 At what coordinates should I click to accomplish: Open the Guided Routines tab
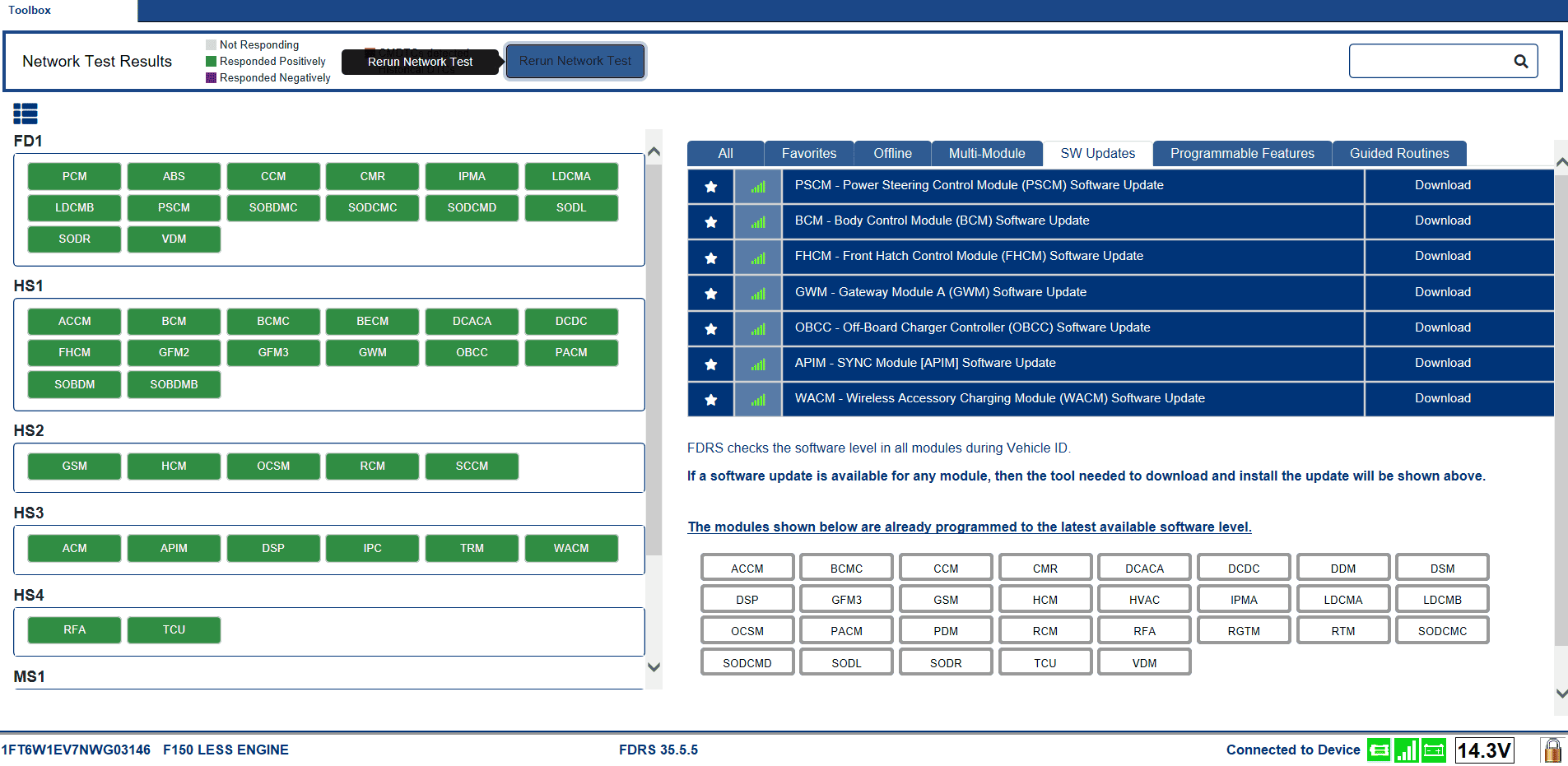pos(1398,154)
